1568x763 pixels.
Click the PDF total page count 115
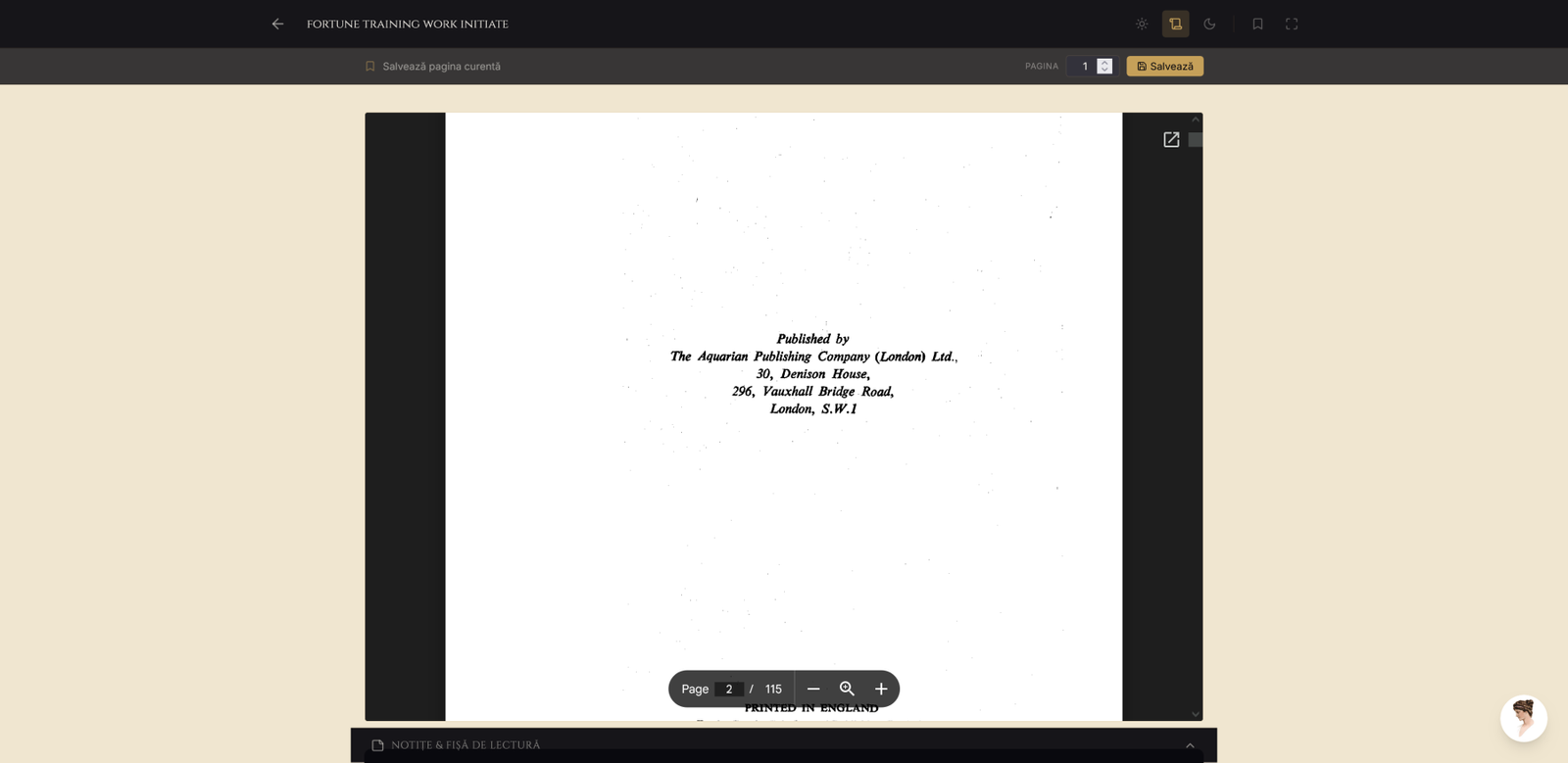[x=773, y=690]
